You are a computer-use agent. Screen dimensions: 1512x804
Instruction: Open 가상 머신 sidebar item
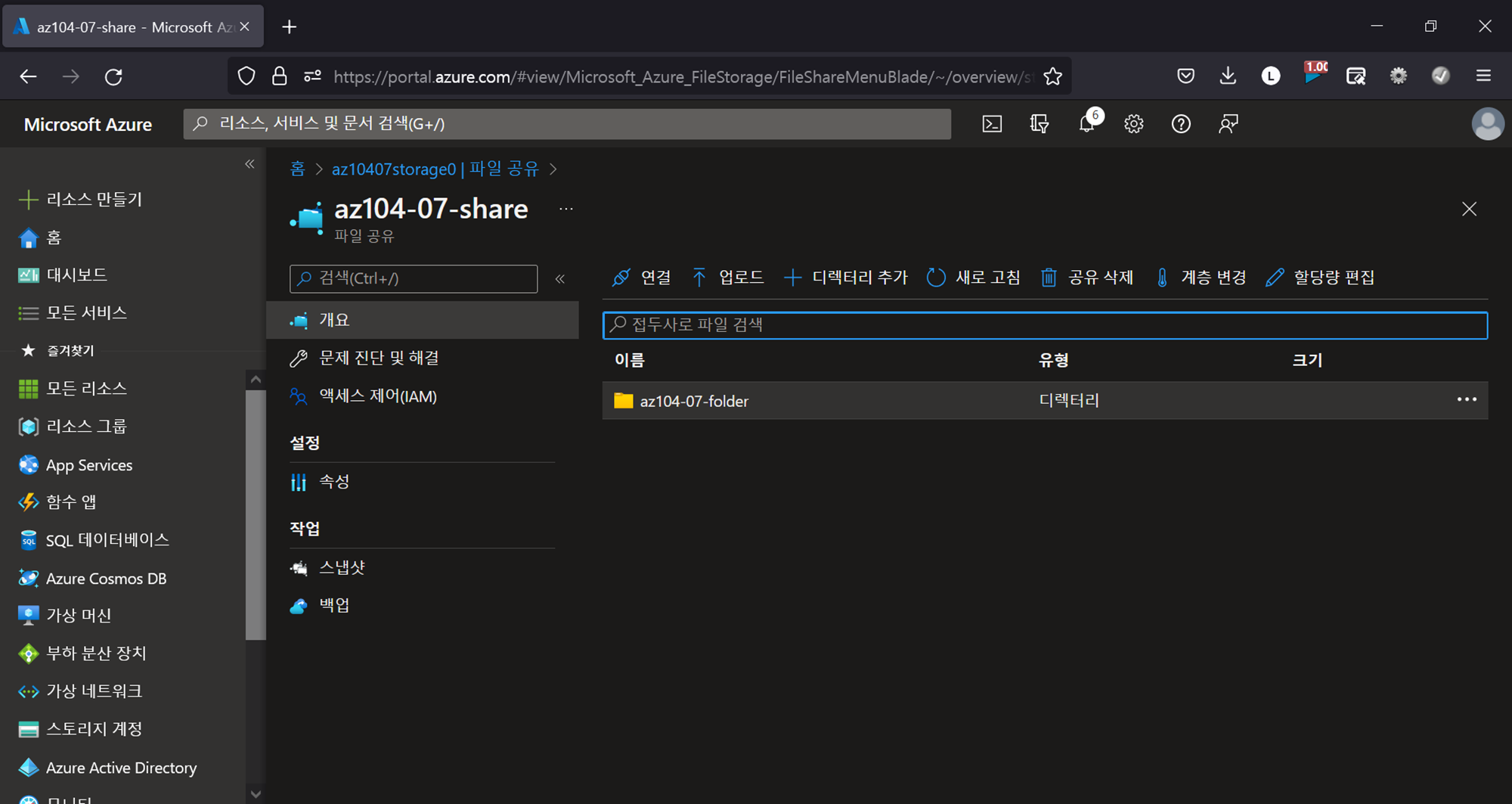(64, 616)
